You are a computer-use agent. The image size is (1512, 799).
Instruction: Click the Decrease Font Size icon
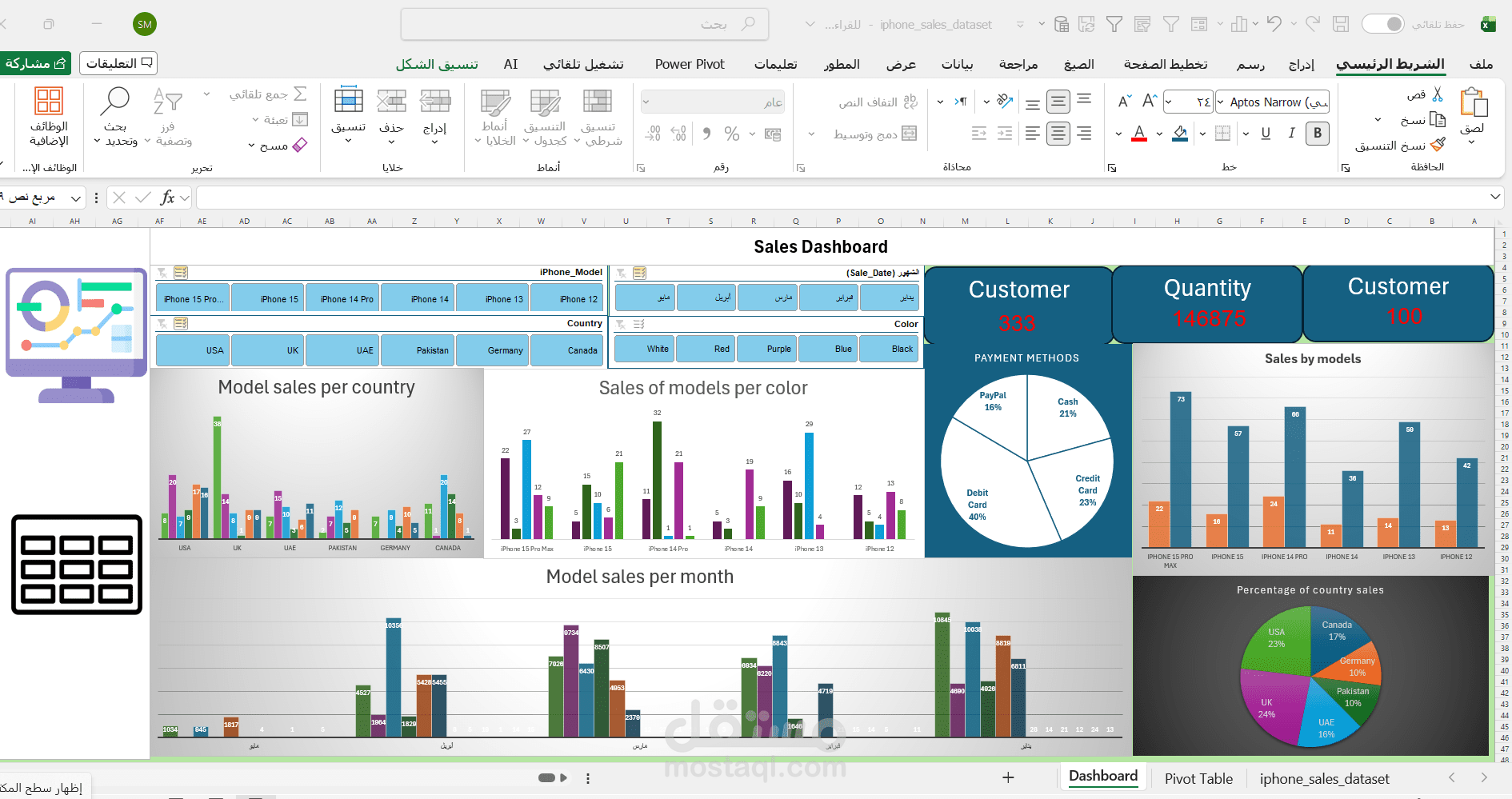1124,102
